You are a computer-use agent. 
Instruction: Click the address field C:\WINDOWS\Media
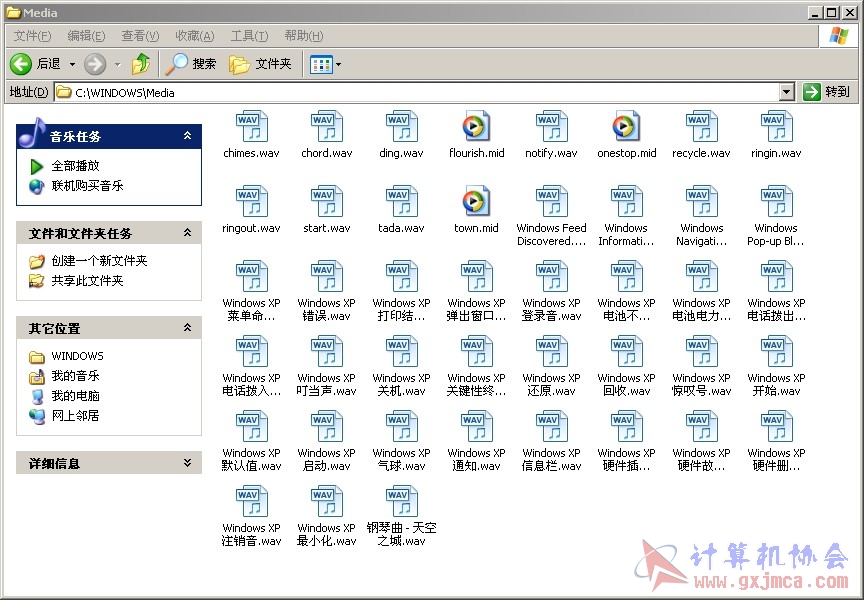(x=417, y=92)
